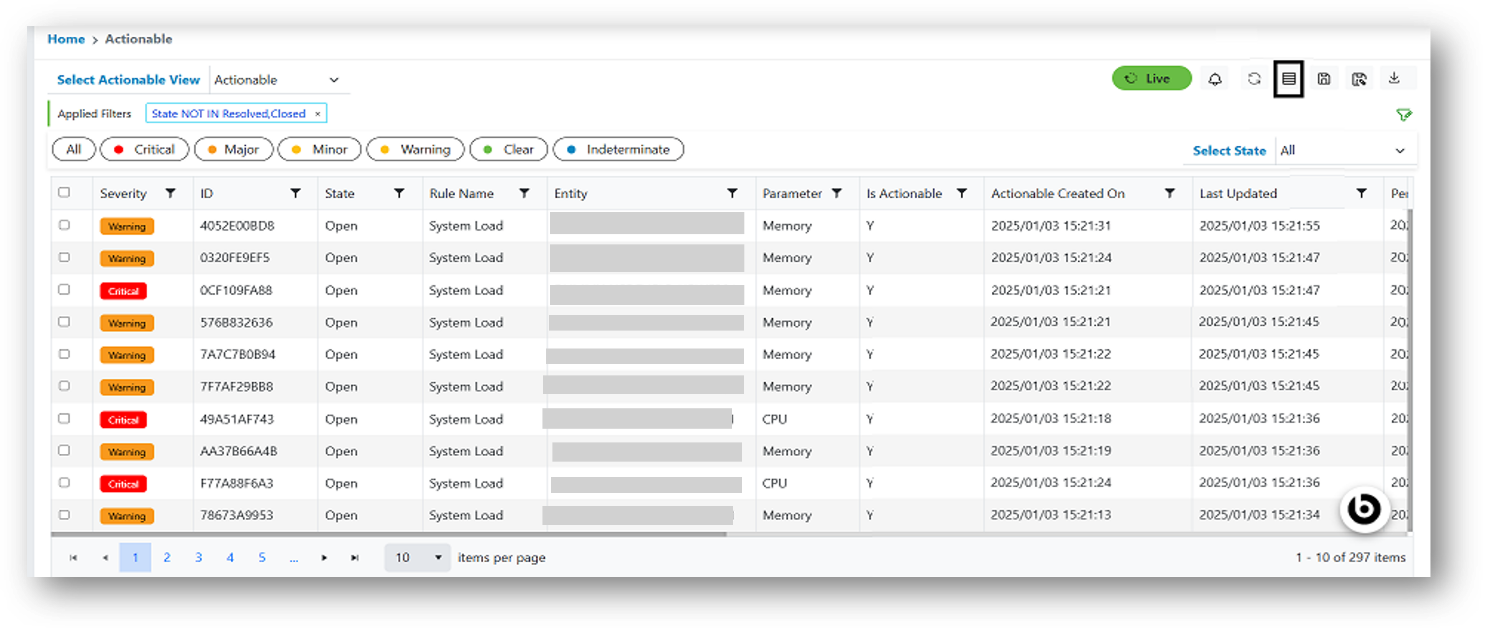Viewport: 1485px width, 630px height.
Task: Show more pages via the ellipsis
Action: pos(293,558)
